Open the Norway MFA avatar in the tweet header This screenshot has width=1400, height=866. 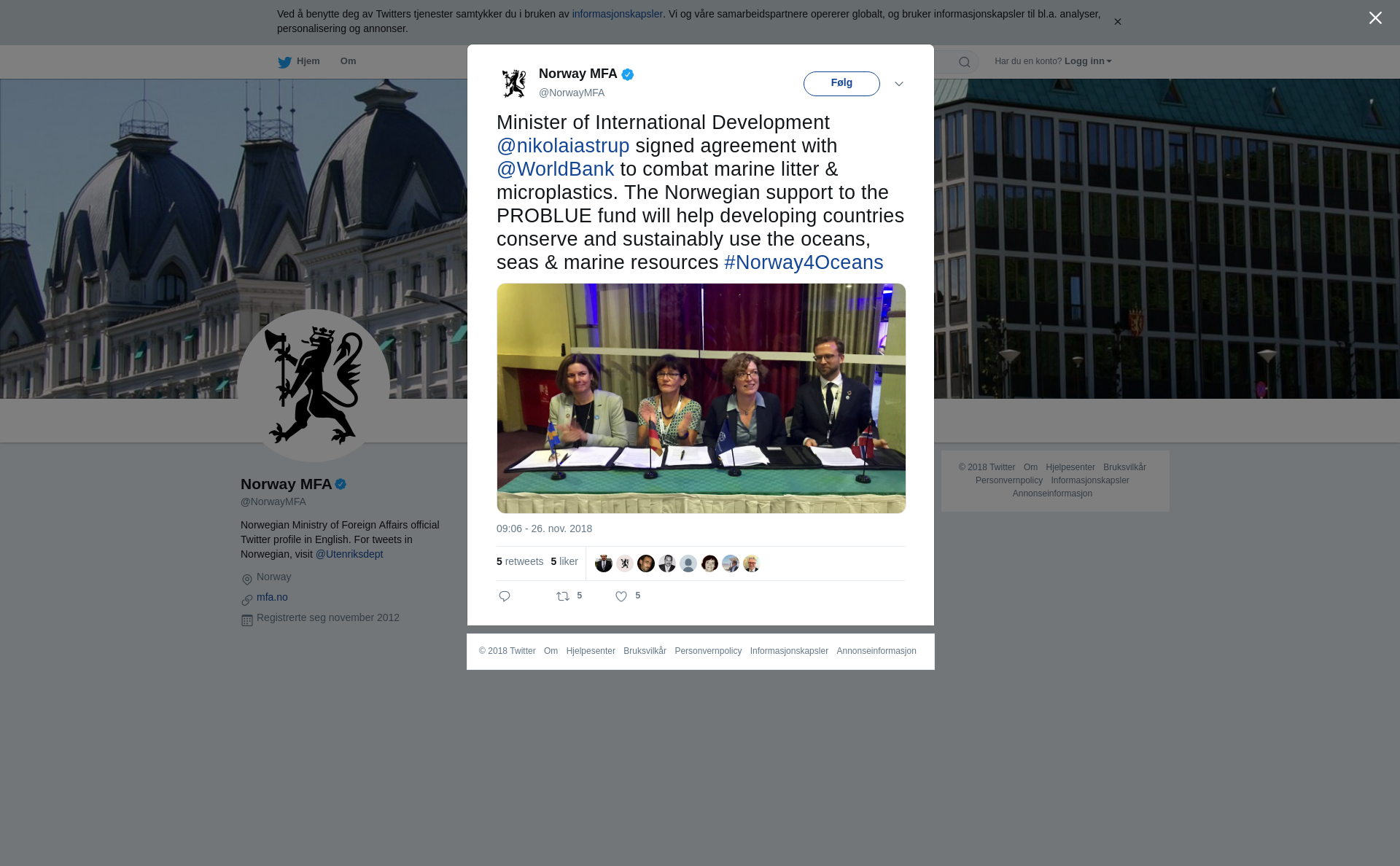514,83
